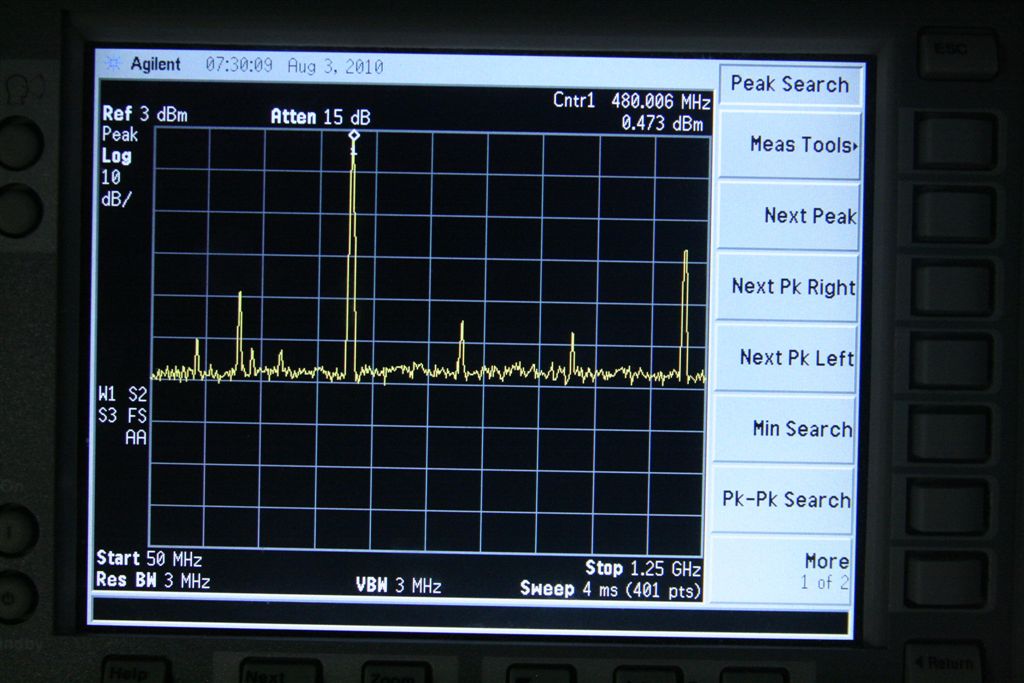Select the Ref 3 dBm reference level readout
The image size is (1024, 683).
pos(145,115)
